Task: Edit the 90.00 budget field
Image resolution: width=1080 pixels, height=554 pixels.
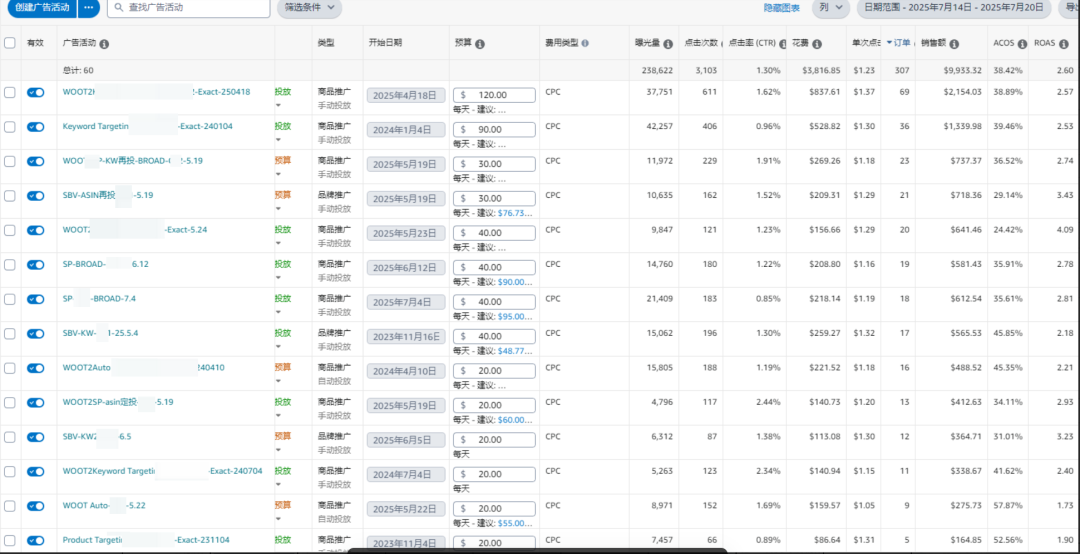Action: [x=494, y=130]
